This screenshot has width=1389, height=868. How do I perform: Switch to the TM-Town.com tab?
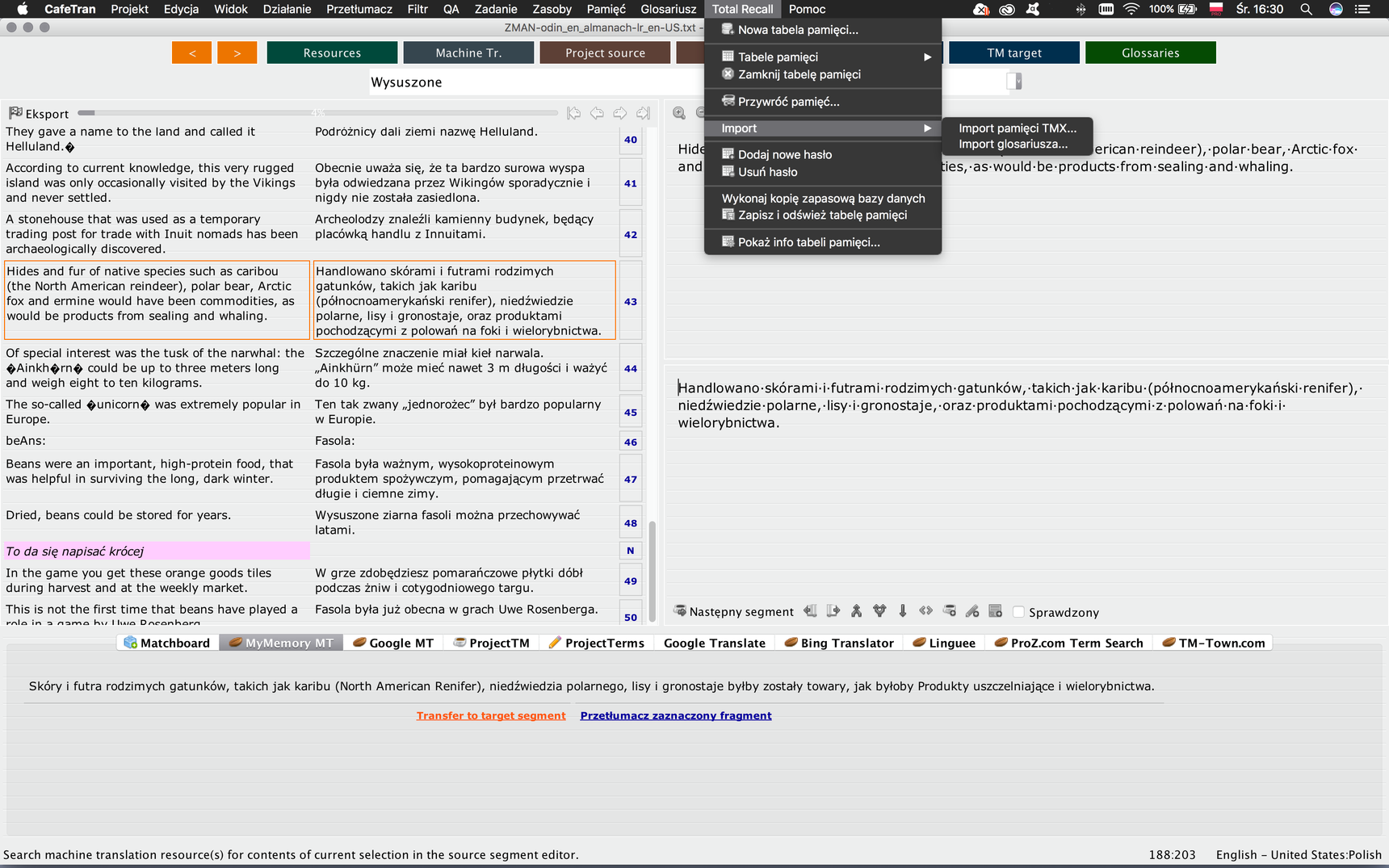1214,643
